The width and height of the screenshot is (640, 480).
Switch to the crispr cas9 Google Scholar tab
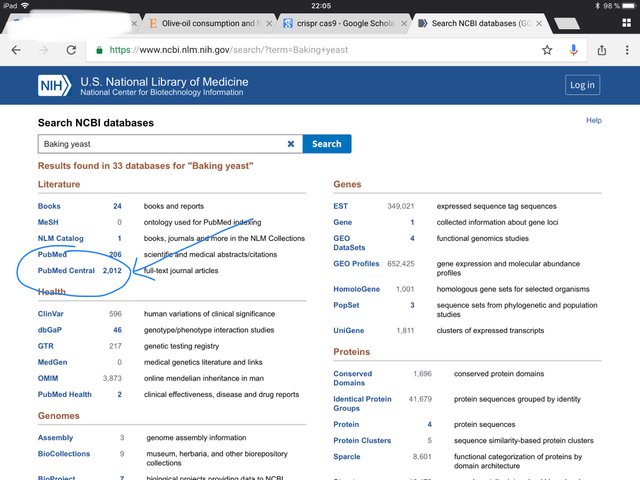click(345, 24)
